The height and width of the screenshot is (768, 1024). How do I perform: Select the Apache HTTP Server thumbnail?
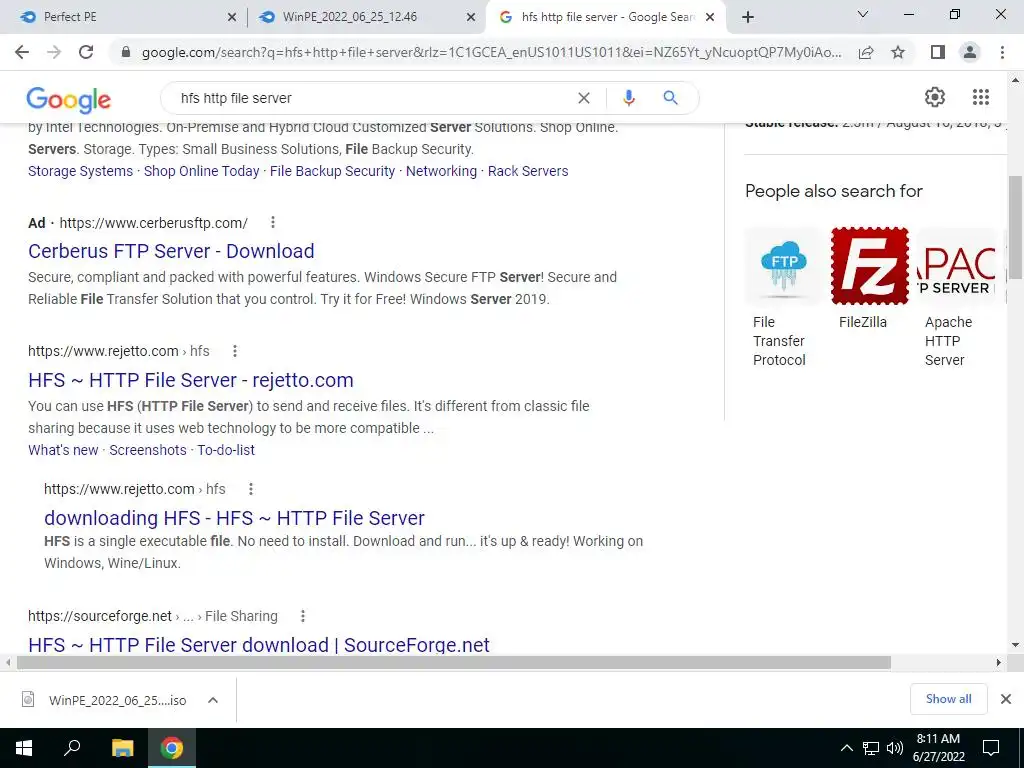click(x=955, y=266)
